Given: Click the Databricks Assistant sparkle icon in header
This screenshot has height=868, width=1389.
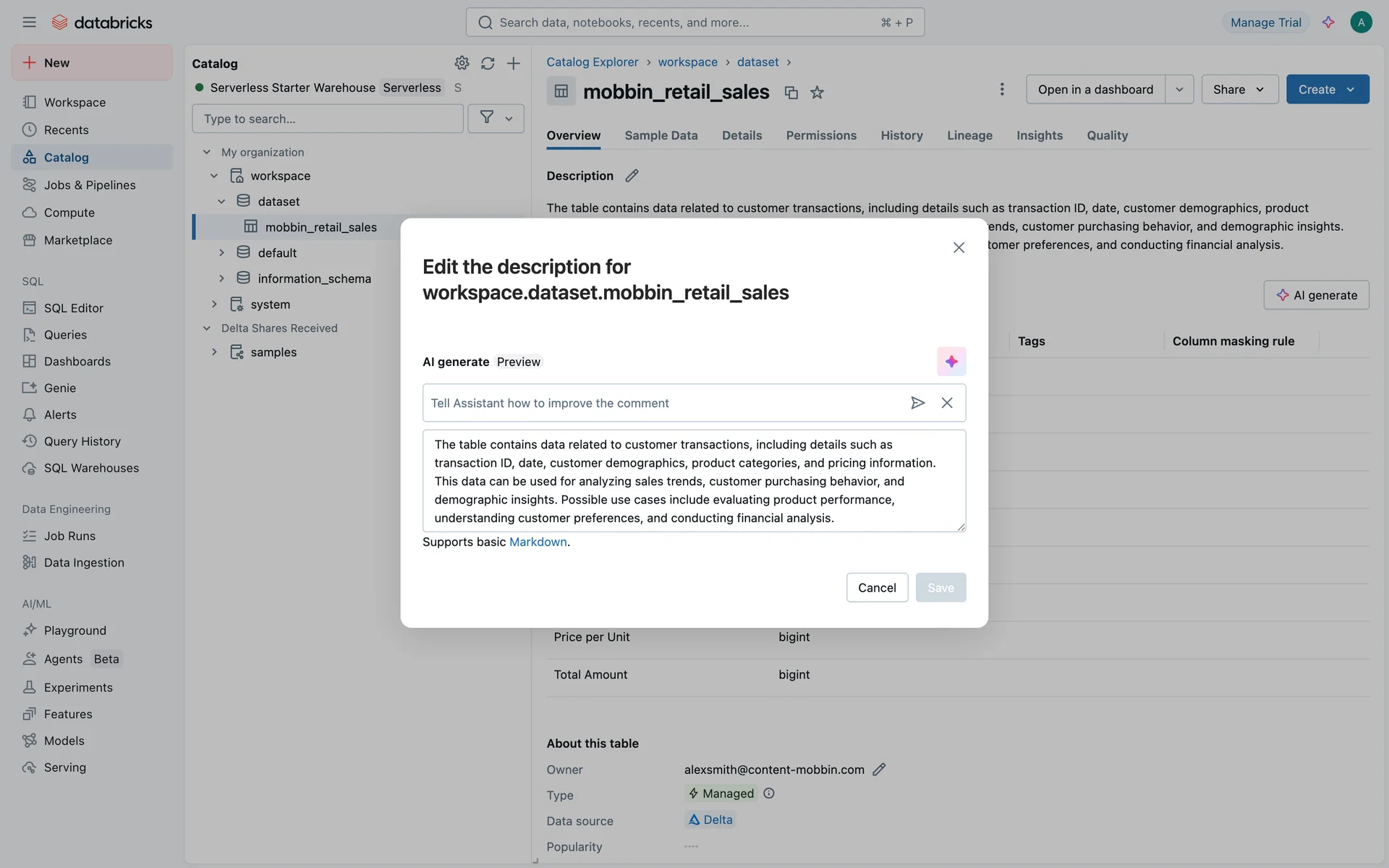Looking at the screenshot, I should (x=1328, y=22).
